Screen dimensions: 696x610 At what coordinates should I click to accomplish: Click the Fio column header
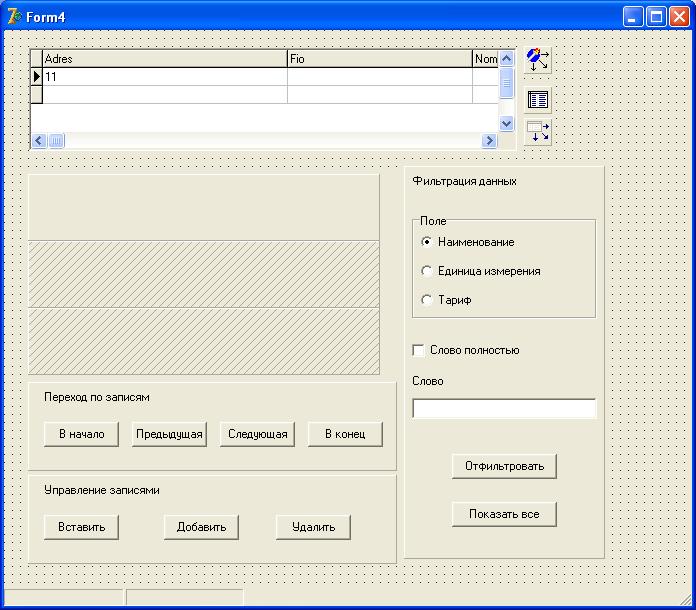point(379,59)
